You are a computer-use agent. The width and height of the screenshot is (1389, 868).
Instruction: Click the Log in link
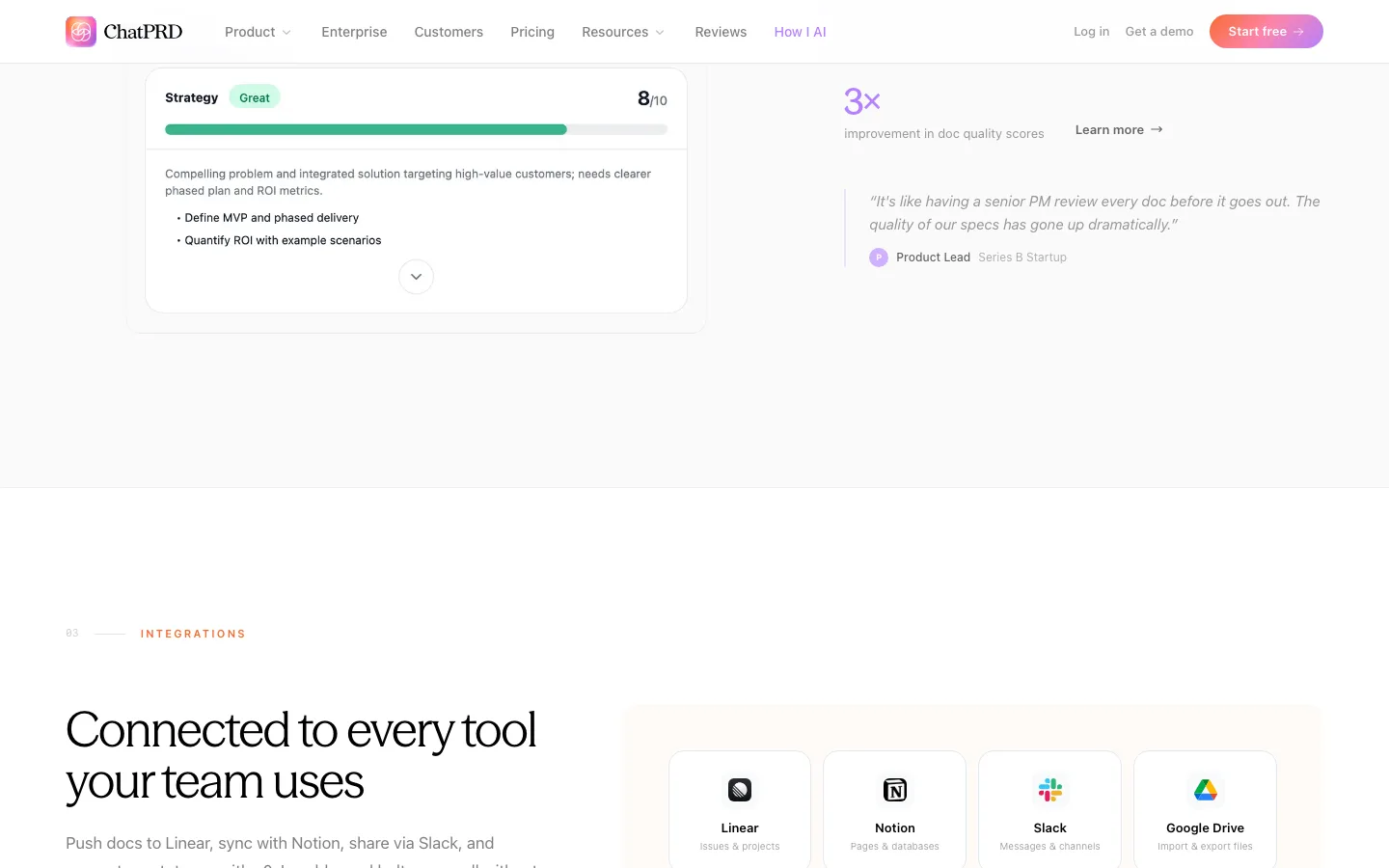pyautogui.click(x=1091, y=32)
